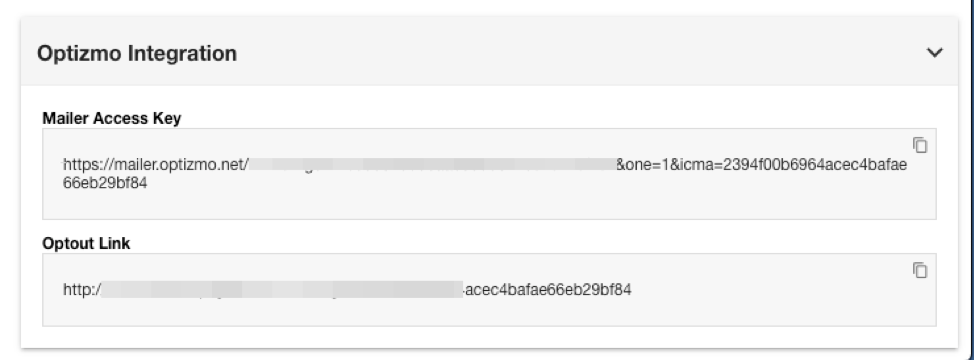The width and height of the screenshot is (974, 360).
Task: Click the &one=1&icma= parameter text
Action: (x=667, y=165)
